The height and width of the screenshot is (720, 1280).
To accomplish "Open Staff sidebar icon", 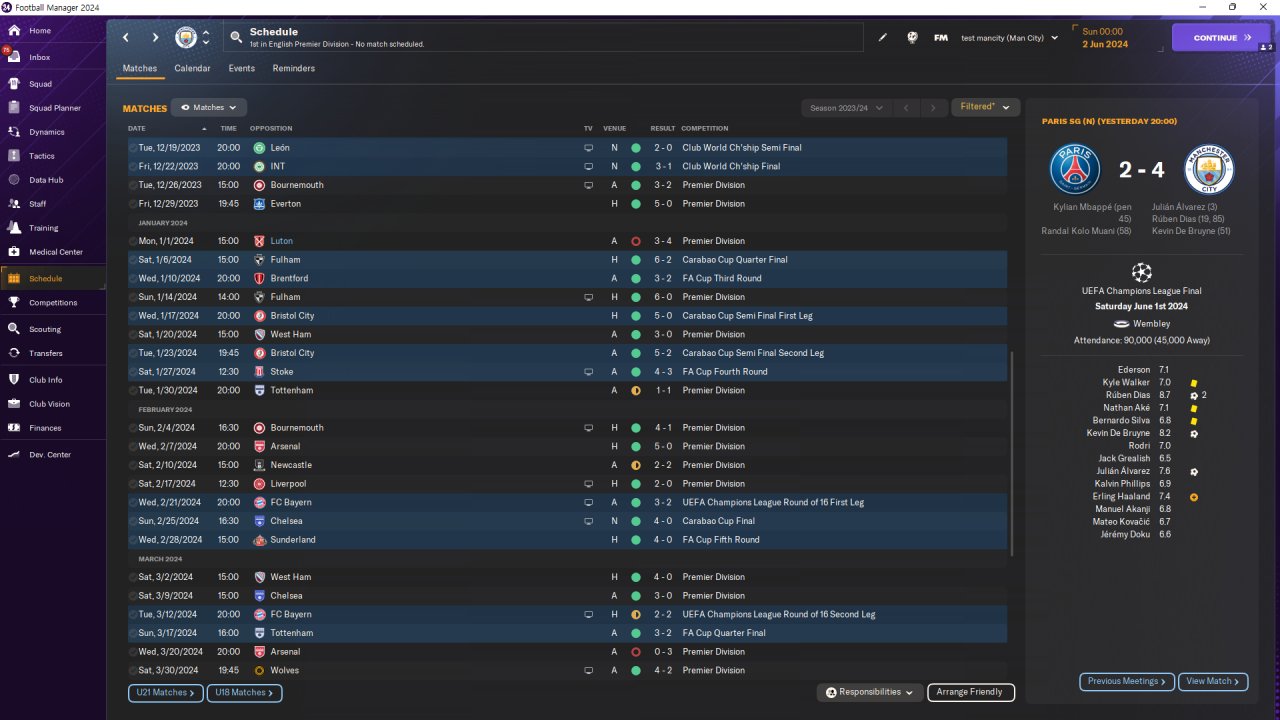I will pos(14,204).
